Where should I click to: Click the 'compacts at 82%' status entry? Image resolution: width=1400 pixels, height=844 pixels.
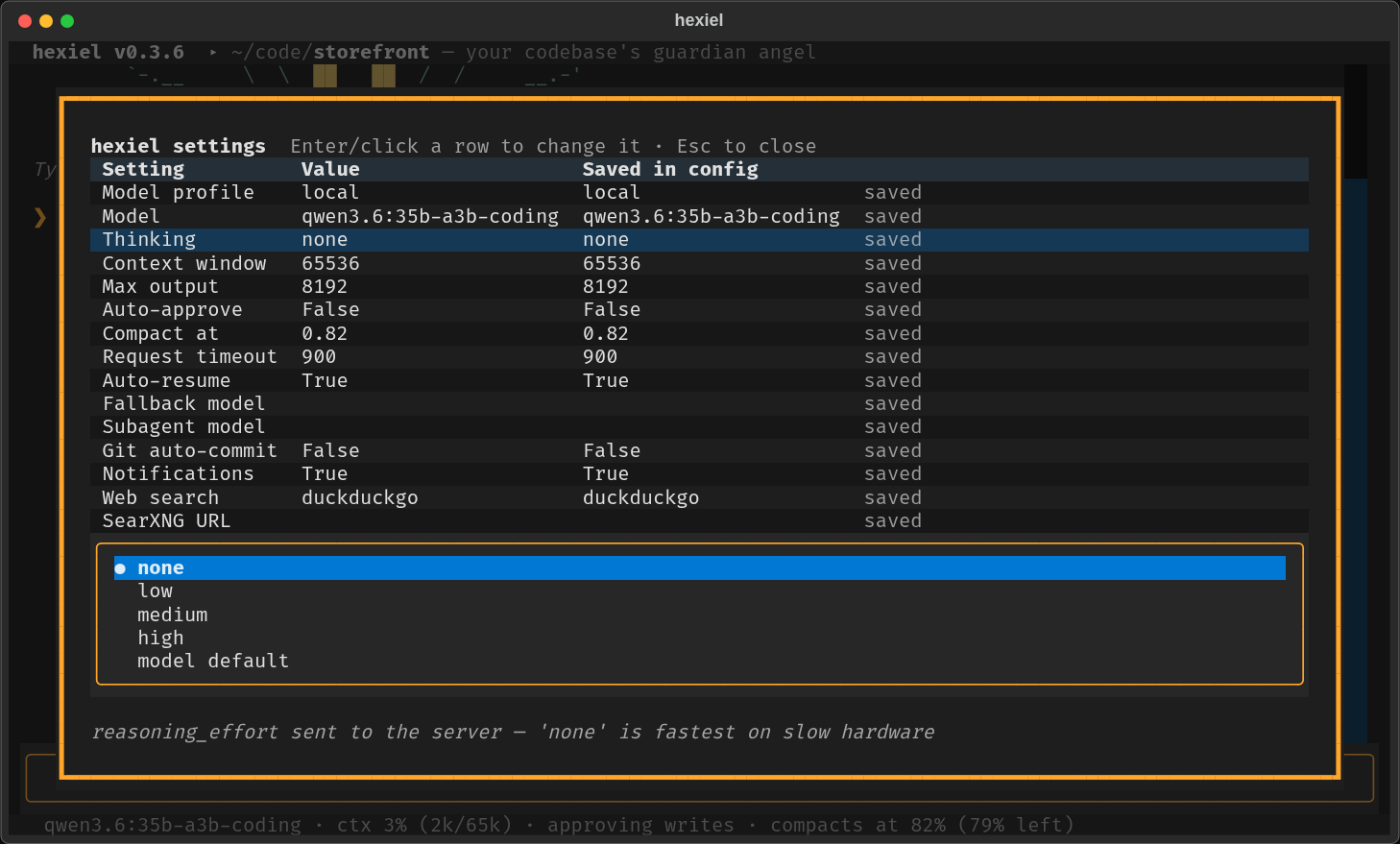857,825
